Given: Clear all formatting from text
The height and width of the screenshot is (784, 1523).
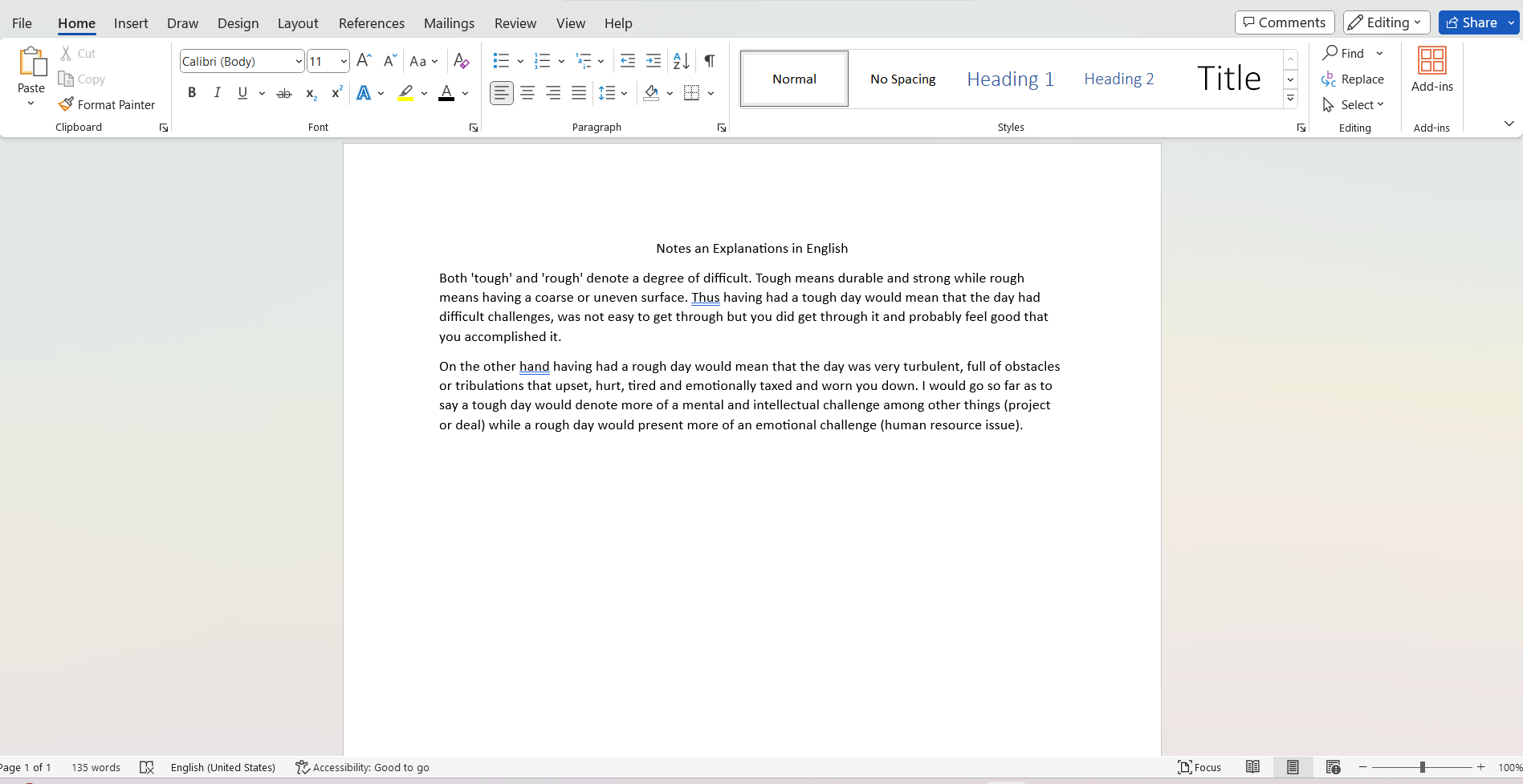Looking at the screenshot, I should click(x=462, y=60).
